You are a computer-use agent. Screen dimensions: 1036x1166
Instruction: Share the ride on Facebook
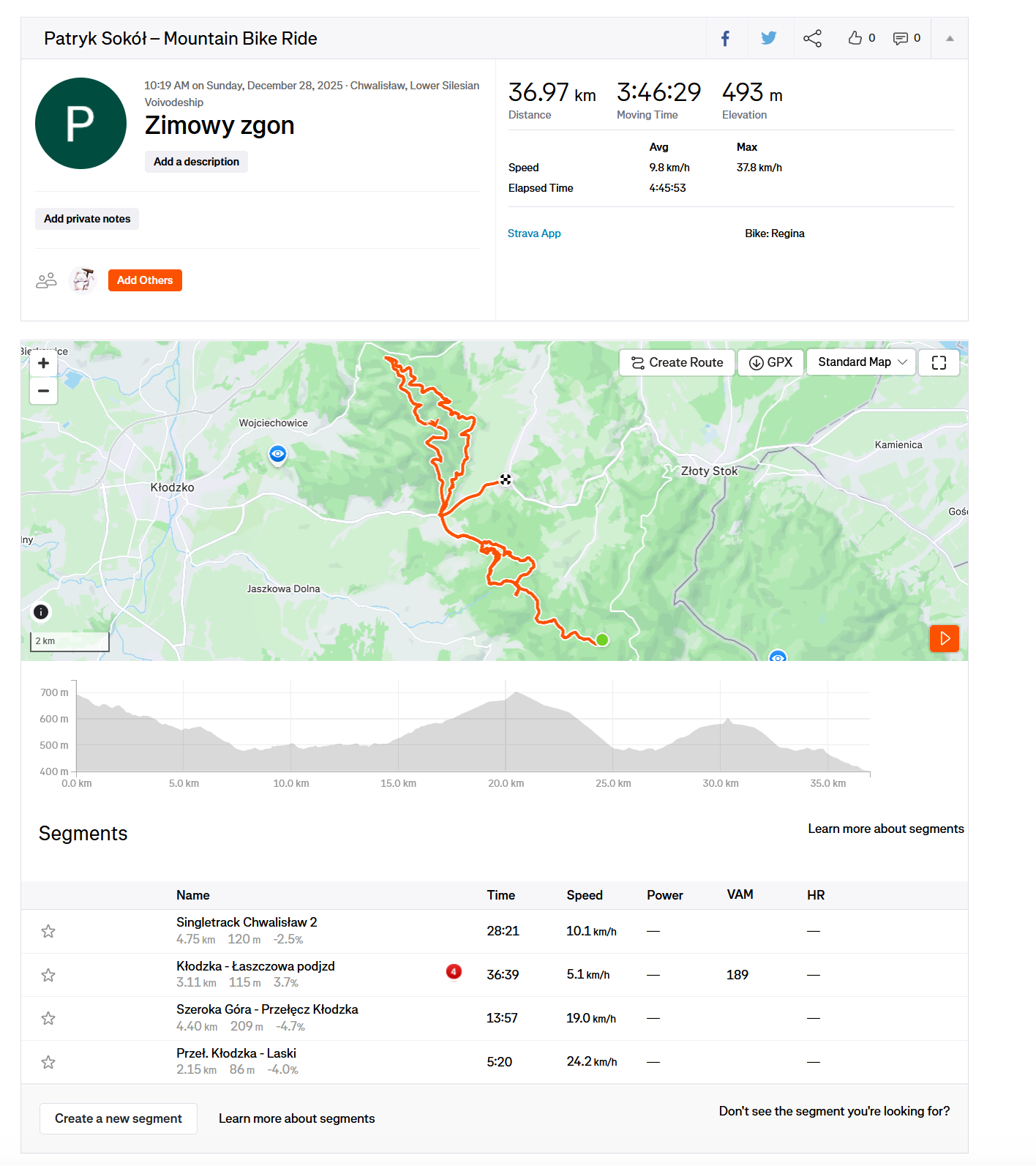(725, 39)
